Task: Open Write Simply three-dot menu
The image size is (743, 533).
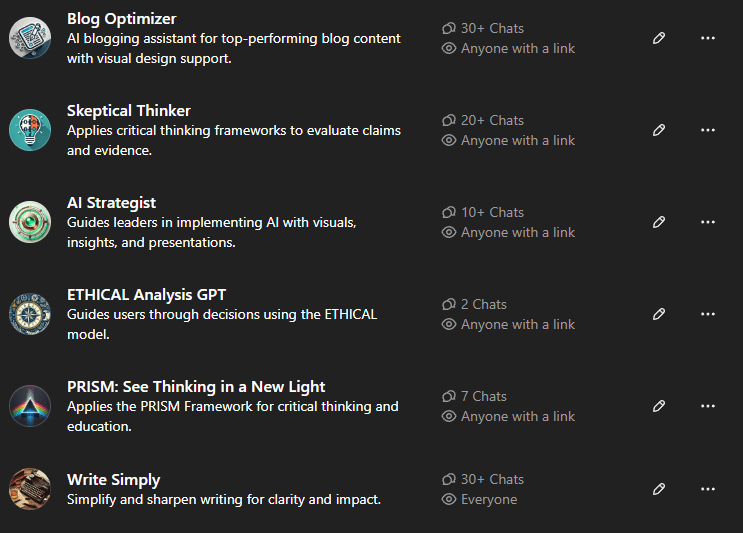Action: [x=708, y=489]
